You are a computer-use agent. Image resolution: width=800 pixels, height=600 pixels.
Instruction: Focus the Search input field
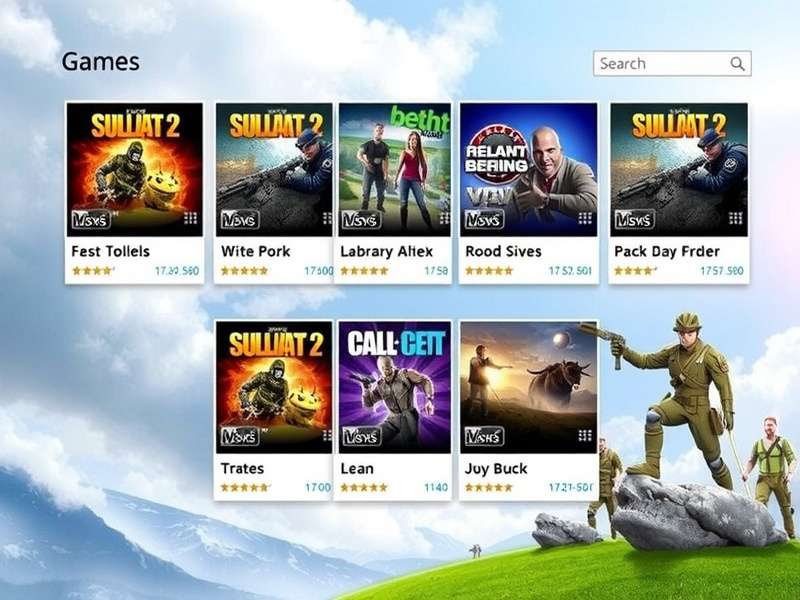click(x=672, y=64)
